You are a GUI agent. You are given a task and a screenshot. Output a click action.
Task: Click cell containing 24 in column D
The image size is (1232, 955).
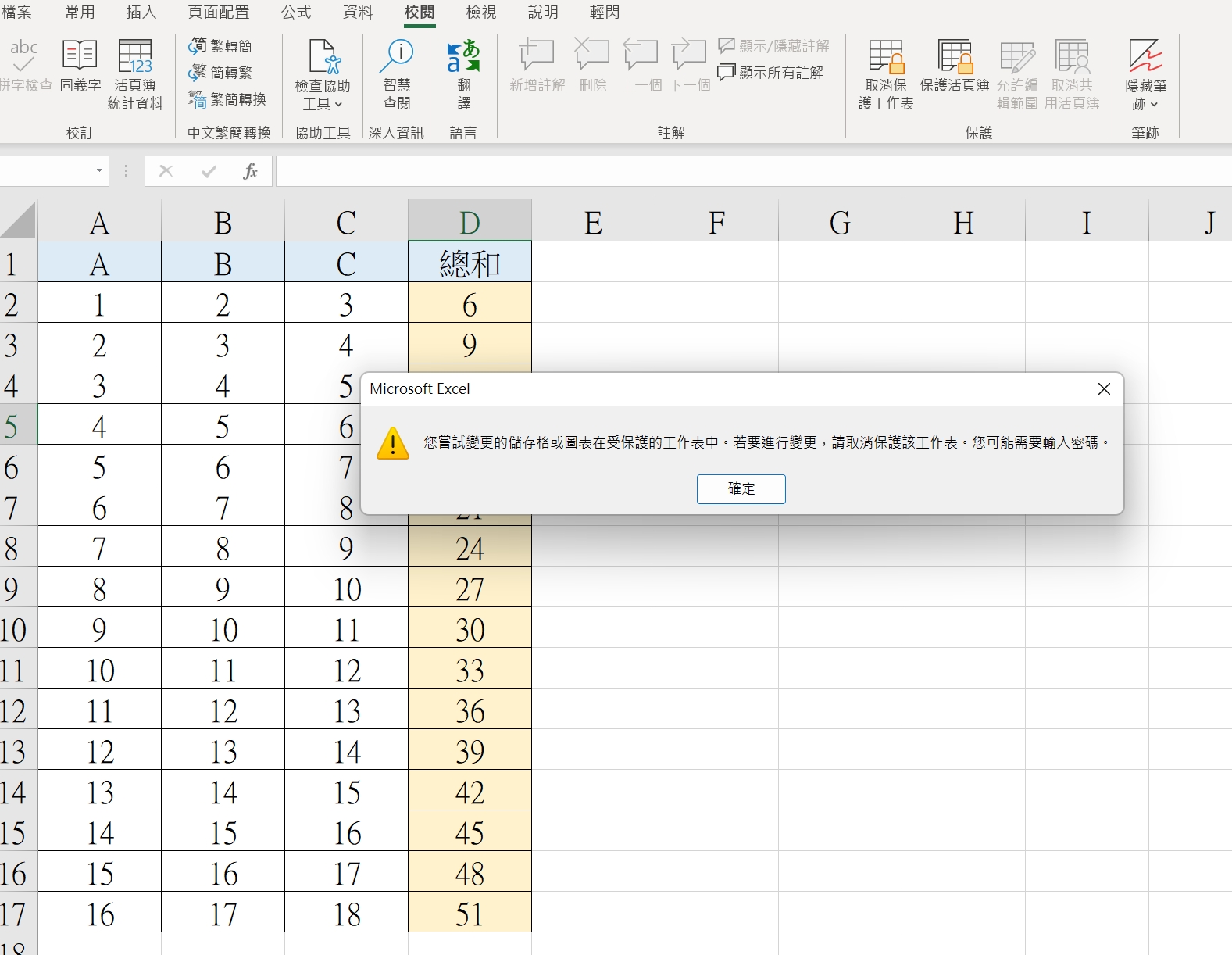point(470,548)
